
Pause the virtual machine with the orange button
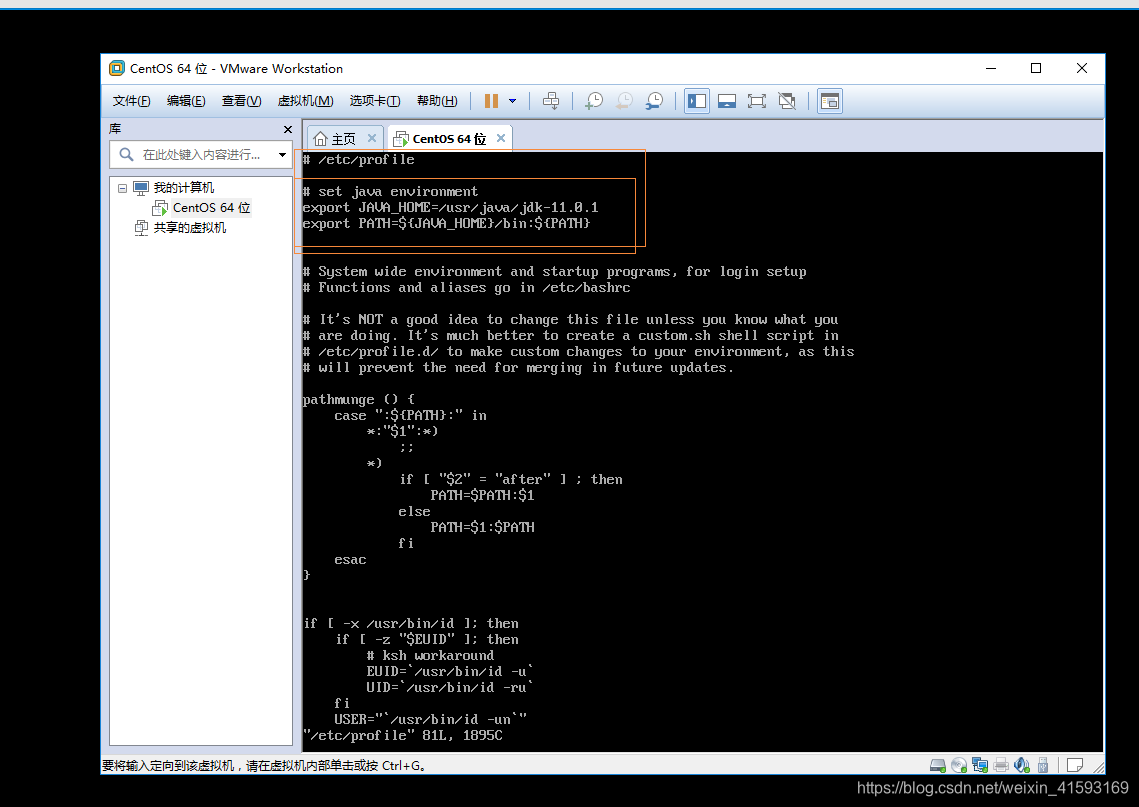click(491, 101)
